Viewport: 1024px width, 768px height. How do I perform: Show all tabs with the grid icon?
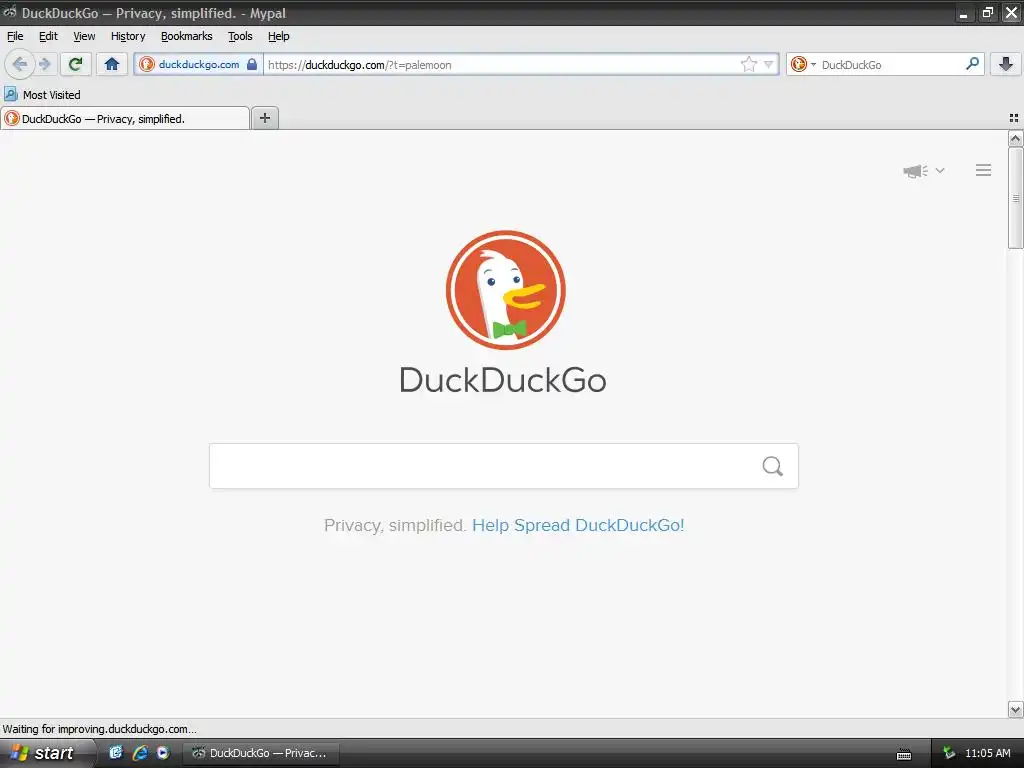coord(1014,118)
